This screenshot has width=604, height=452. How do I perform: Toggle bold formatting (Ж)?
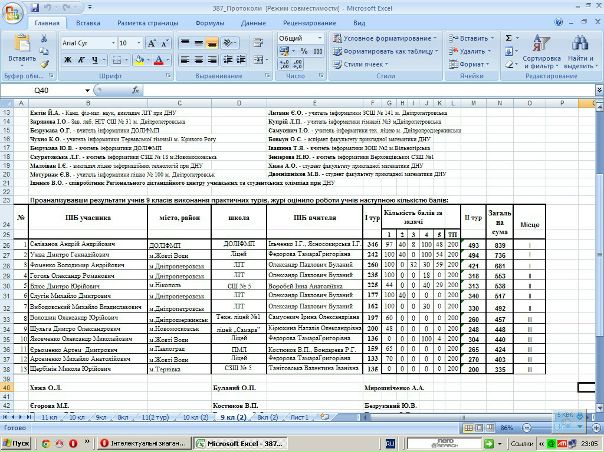(x=67, y=61)
